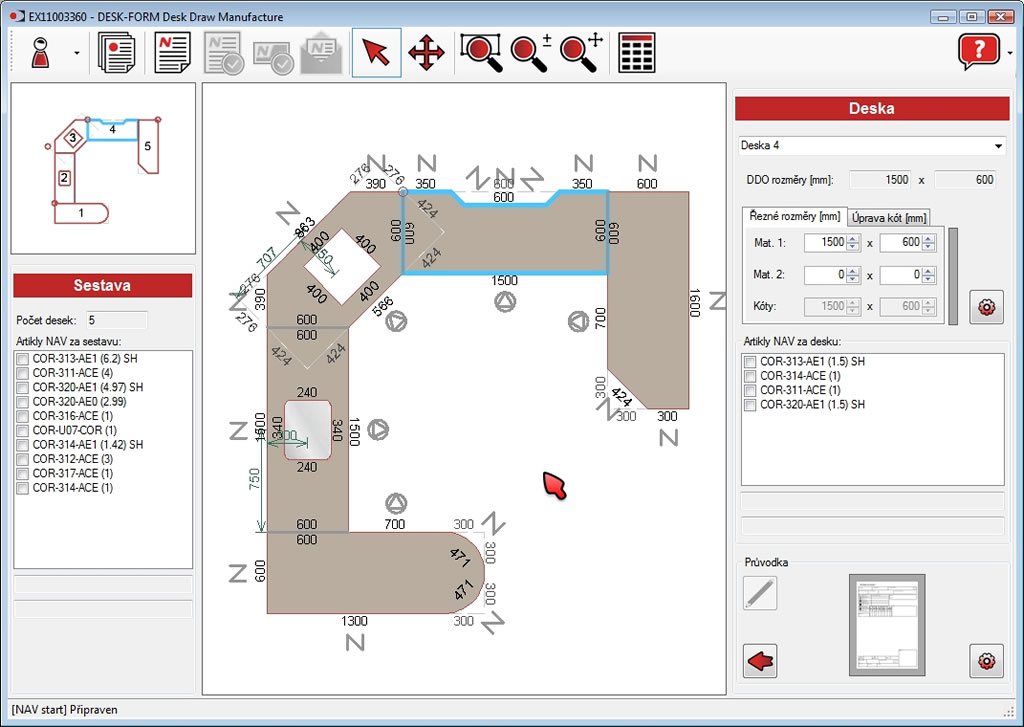Click the red help question mark icon
The image size is (1024, 727).
pos(978,52)
